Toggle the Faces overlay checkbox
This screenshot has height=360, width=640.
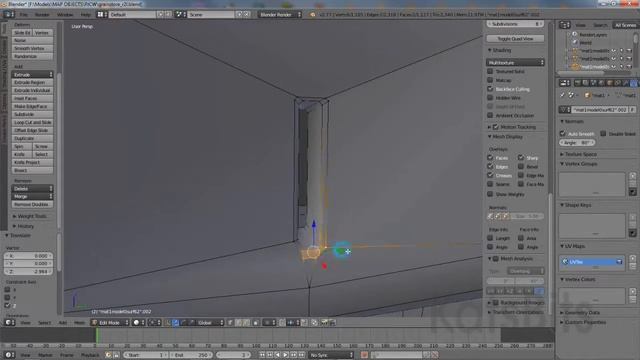pyautogui.click(x=490, y=157)
